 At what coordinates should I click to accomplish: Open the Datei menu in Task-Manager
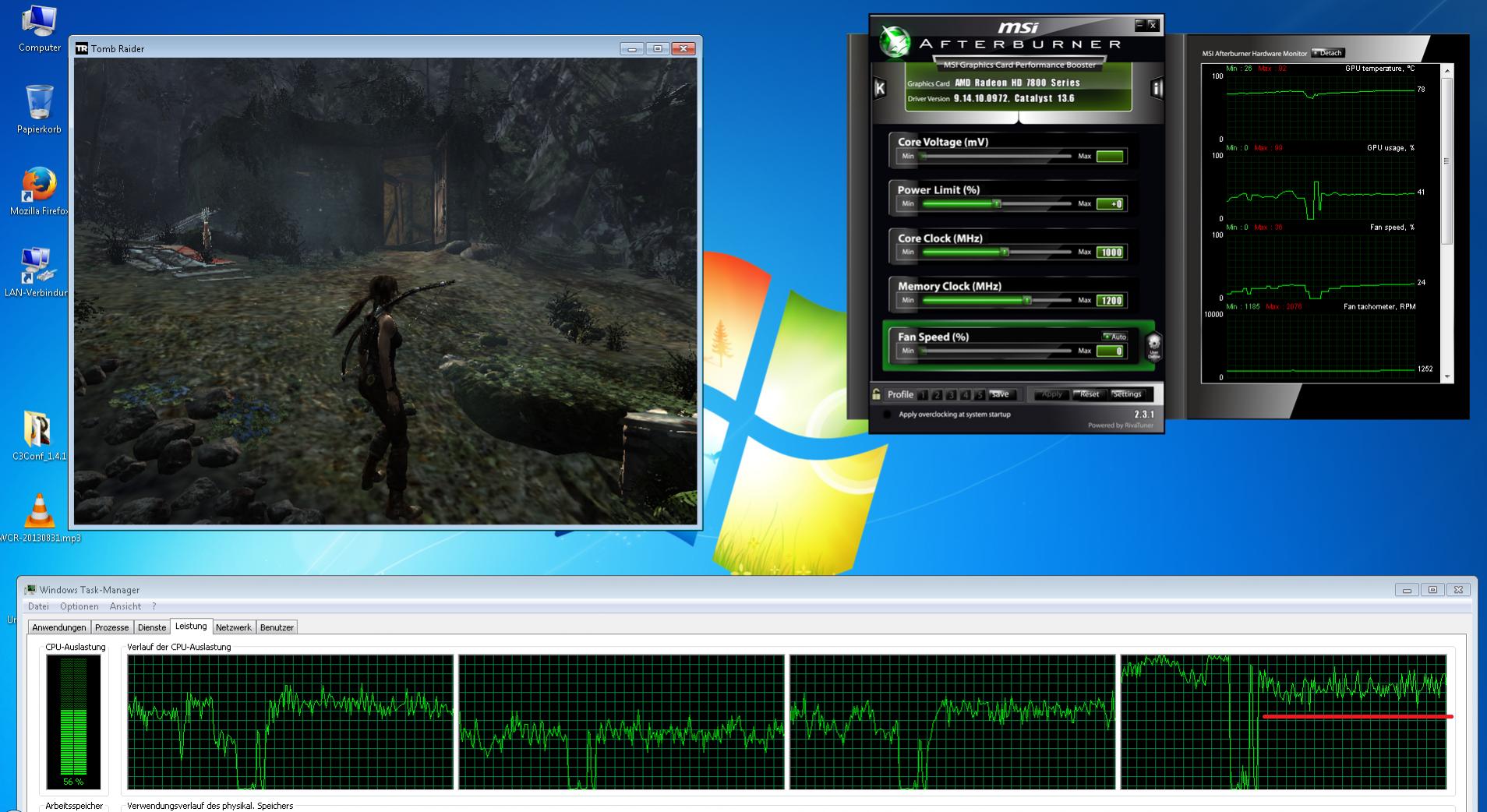[38, 606]
